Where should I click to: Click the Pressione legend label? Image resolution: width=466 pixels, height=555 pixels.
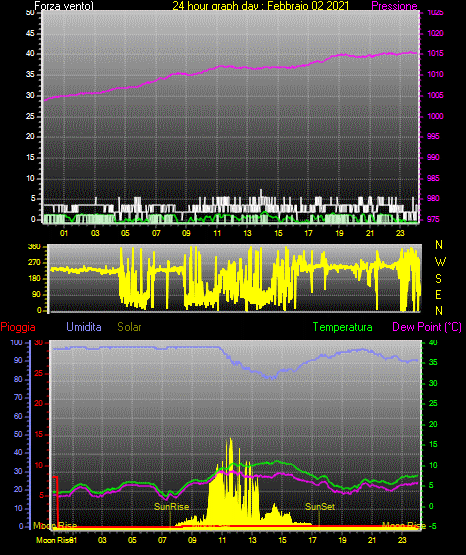click(x=394, y=6)
